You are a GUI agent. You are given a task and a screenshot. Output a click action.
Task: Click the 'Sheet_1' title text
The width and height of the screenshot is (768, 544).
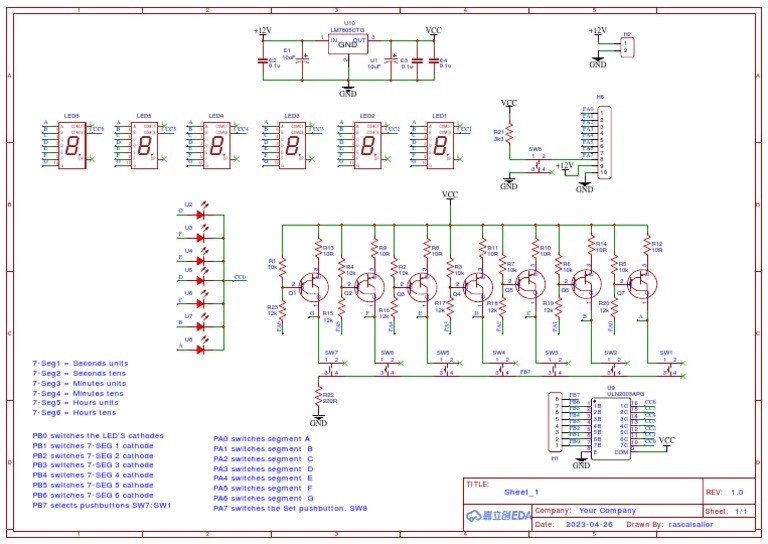521,492
